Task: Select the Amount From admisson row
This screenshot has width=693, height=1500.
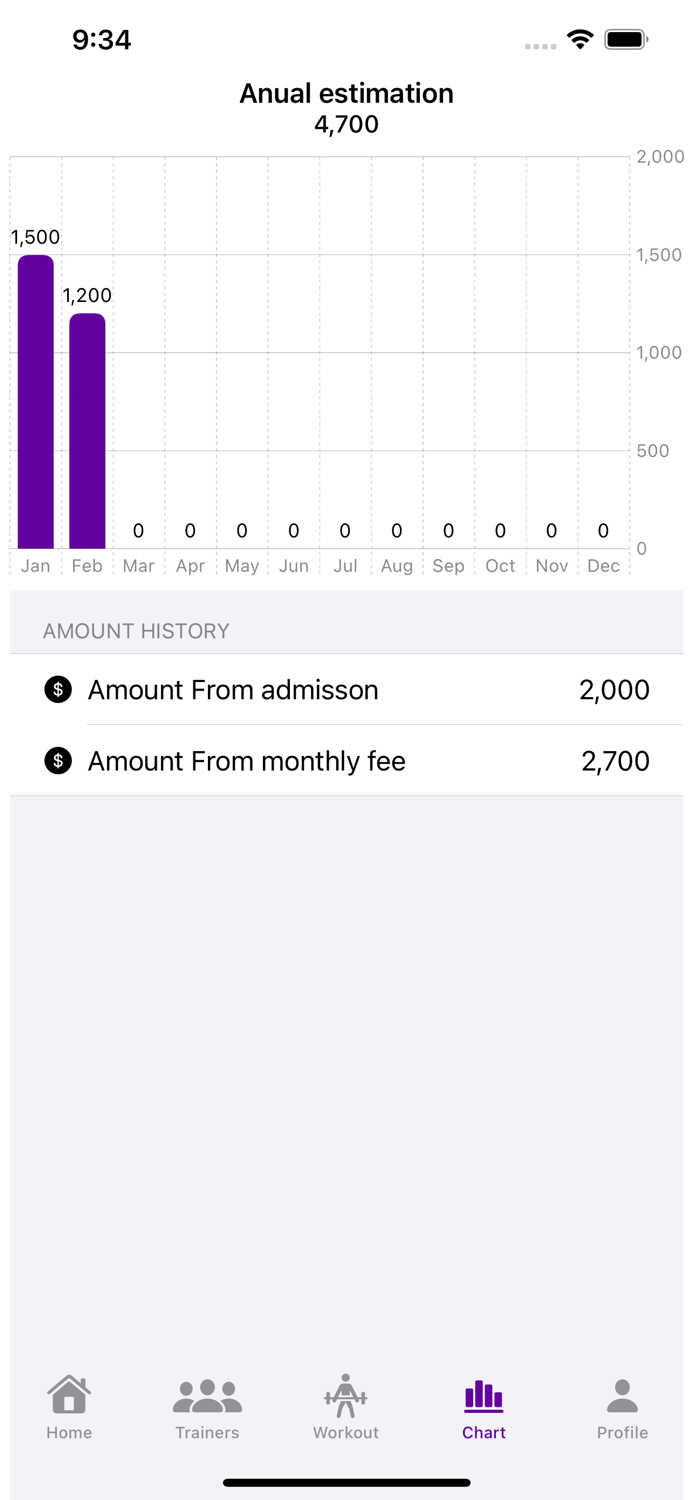Action: tap(346, 689)
